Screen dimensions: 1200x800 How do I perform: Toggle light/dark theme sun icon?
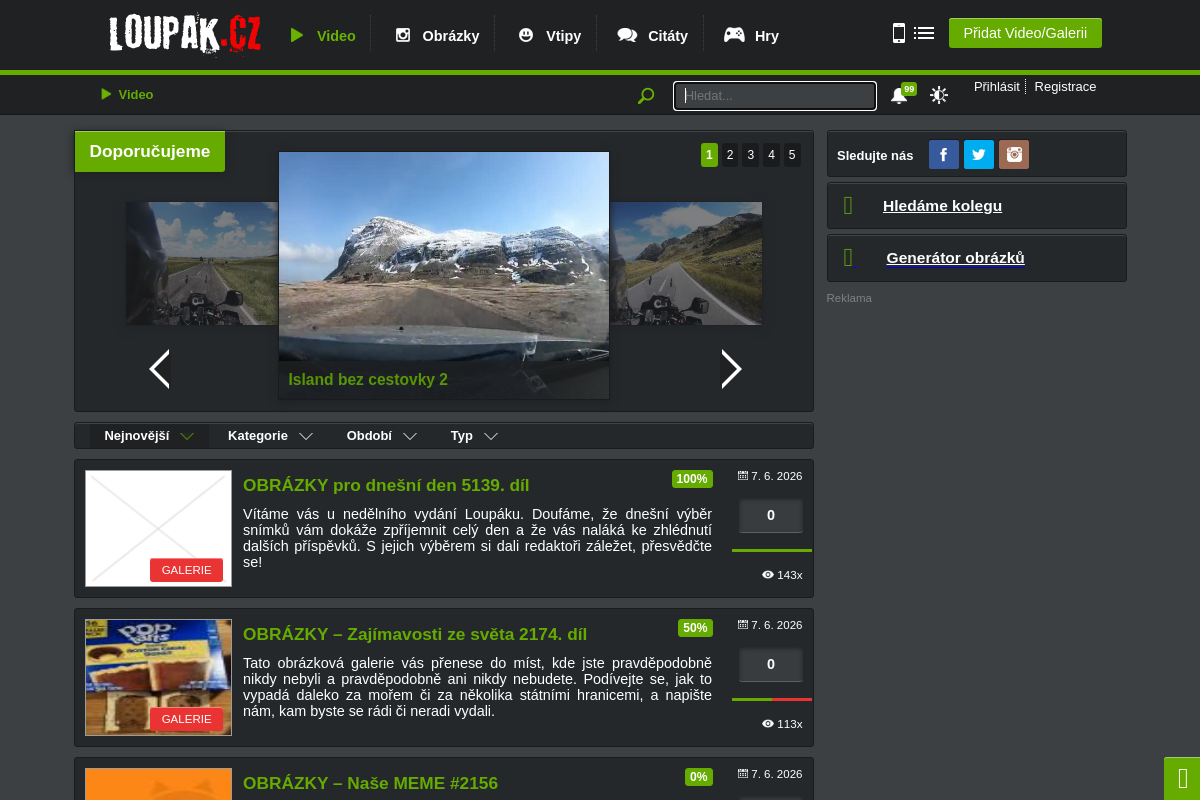tap(939, 95)
